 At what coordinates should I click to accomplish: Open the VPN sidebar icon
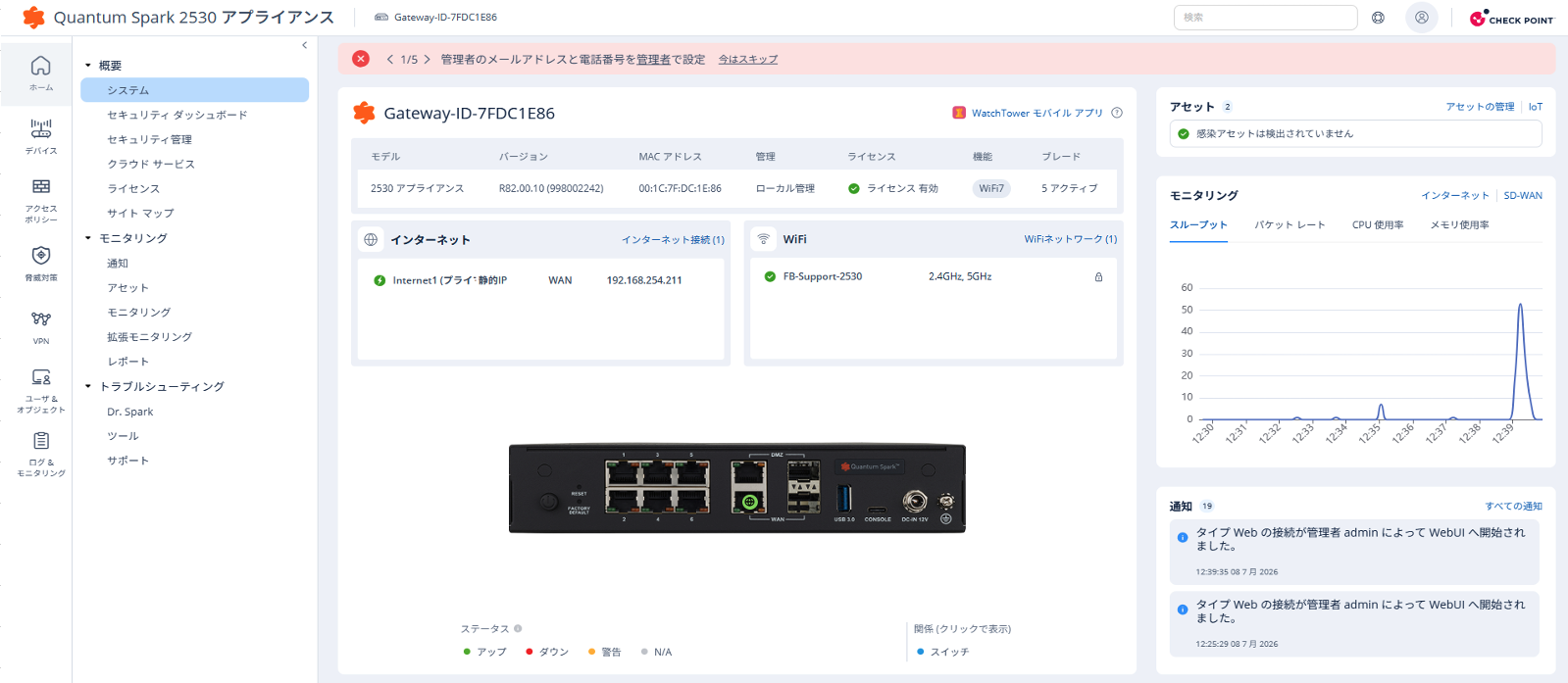click(x=40, y=327)
